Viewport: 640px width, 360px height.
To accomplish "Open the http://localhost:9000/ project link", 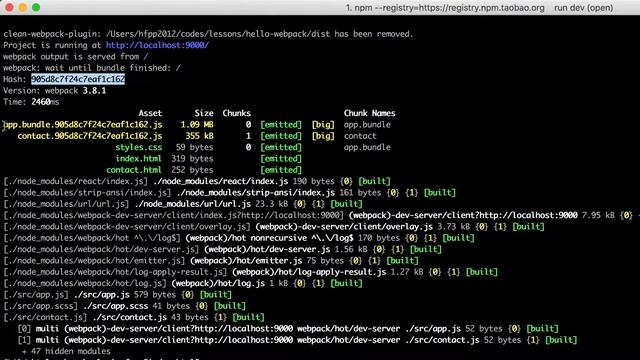I will coord(157,45).
